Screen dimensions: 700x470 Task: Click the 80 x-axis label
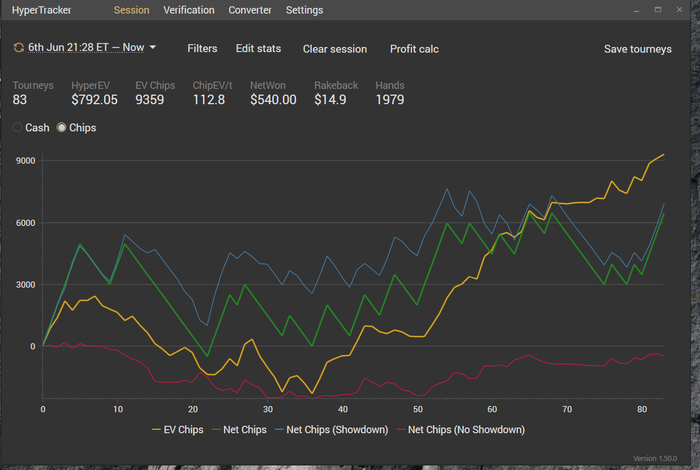click(642, 409)
